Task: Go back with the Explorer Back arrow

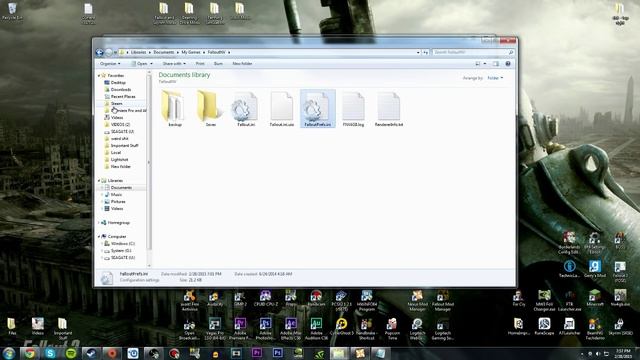Action: coord(99,52)
